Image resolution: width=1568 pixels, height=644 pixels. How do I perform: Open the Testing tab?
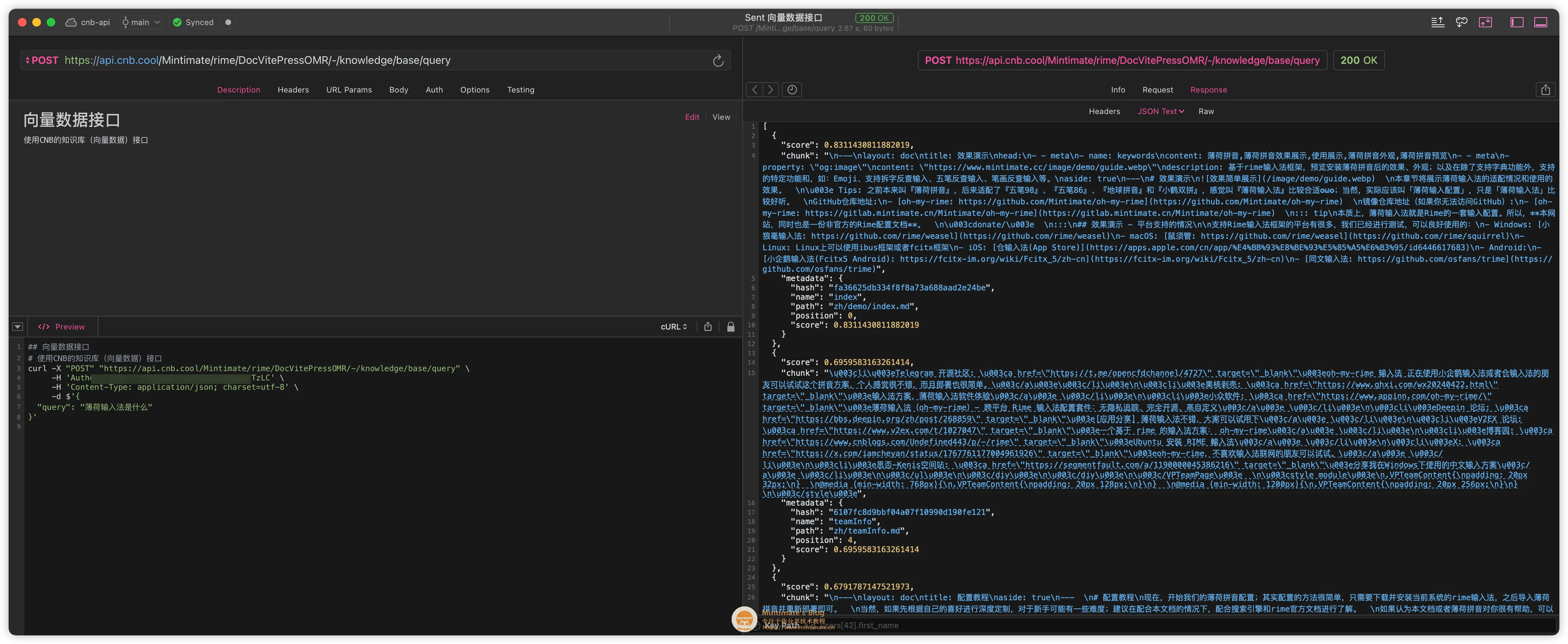(x=520, y=89)
